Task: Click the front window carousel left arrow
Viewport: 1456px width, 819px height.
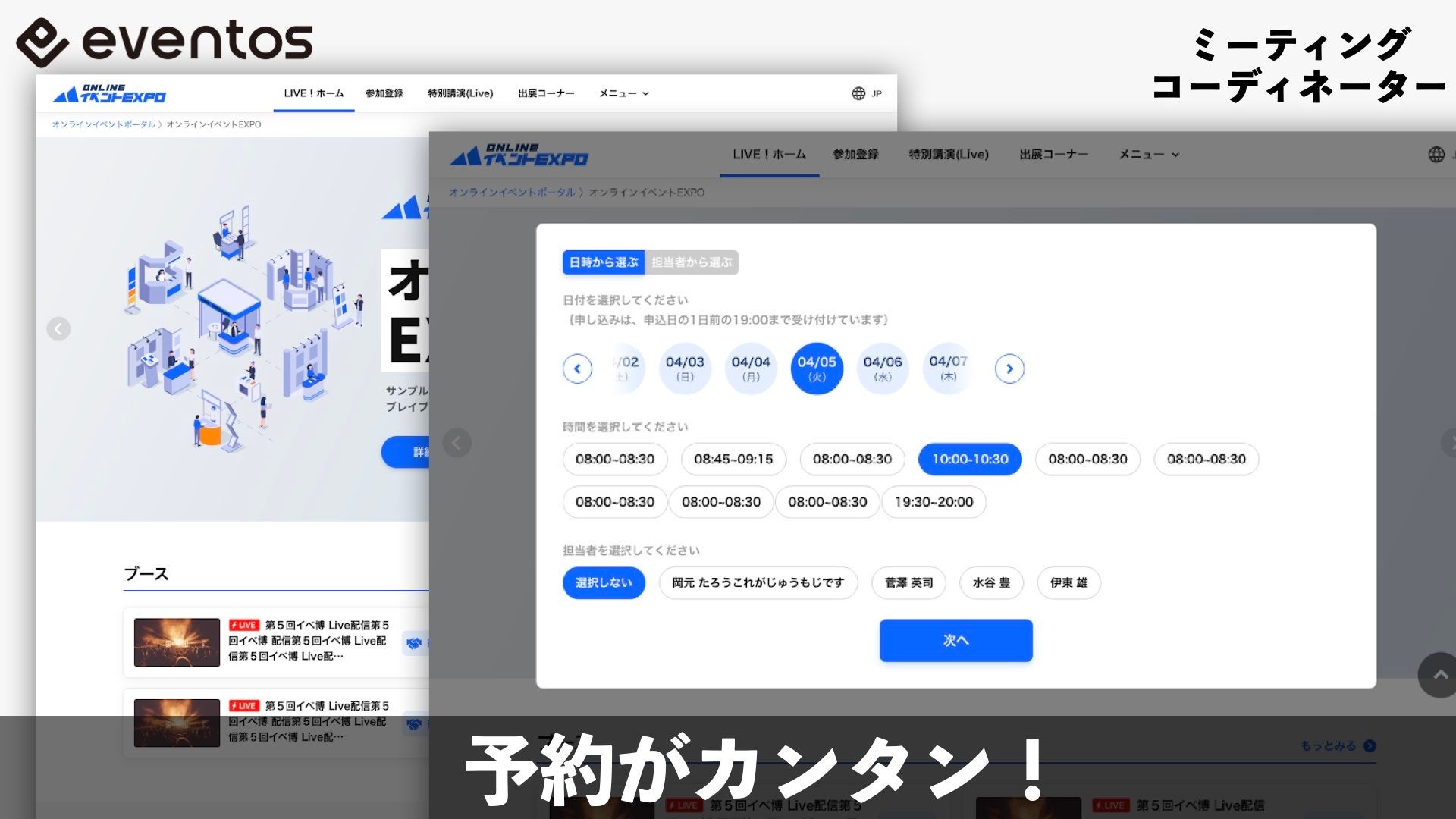Action: click(x=457, y=442)
